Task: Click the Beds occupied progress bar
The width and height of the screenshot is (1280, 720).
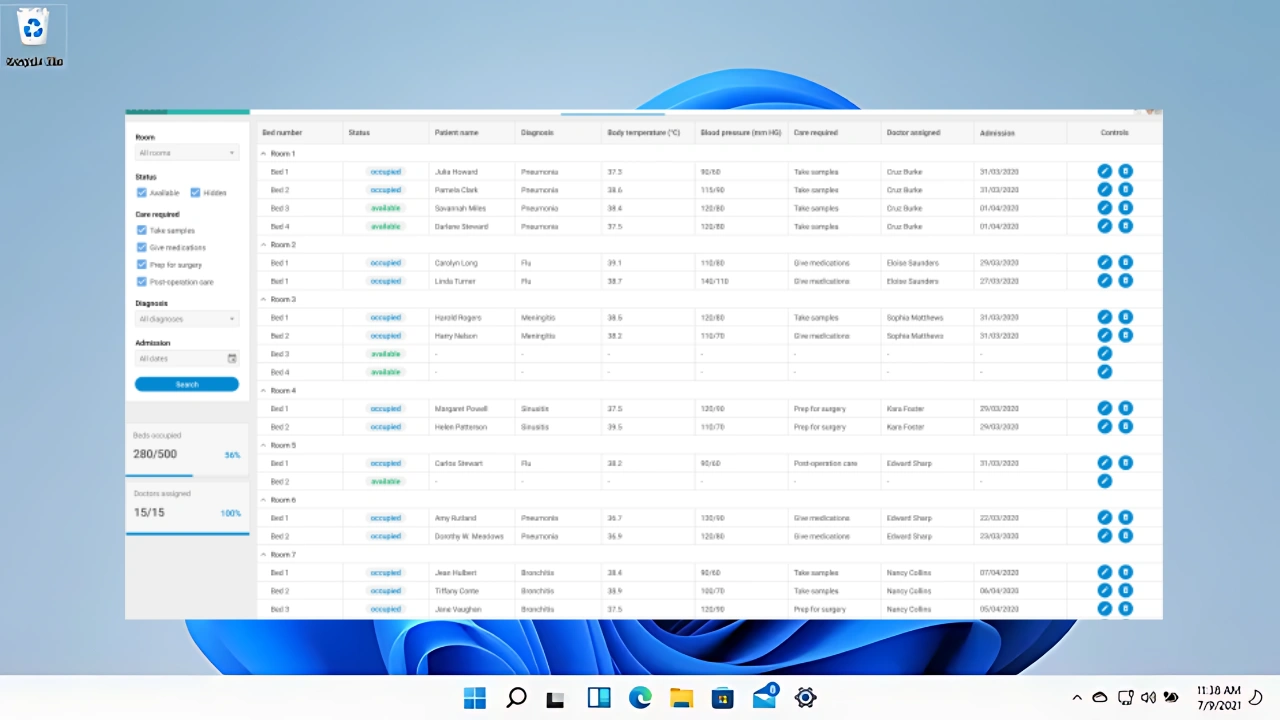Action: [187, 476]
